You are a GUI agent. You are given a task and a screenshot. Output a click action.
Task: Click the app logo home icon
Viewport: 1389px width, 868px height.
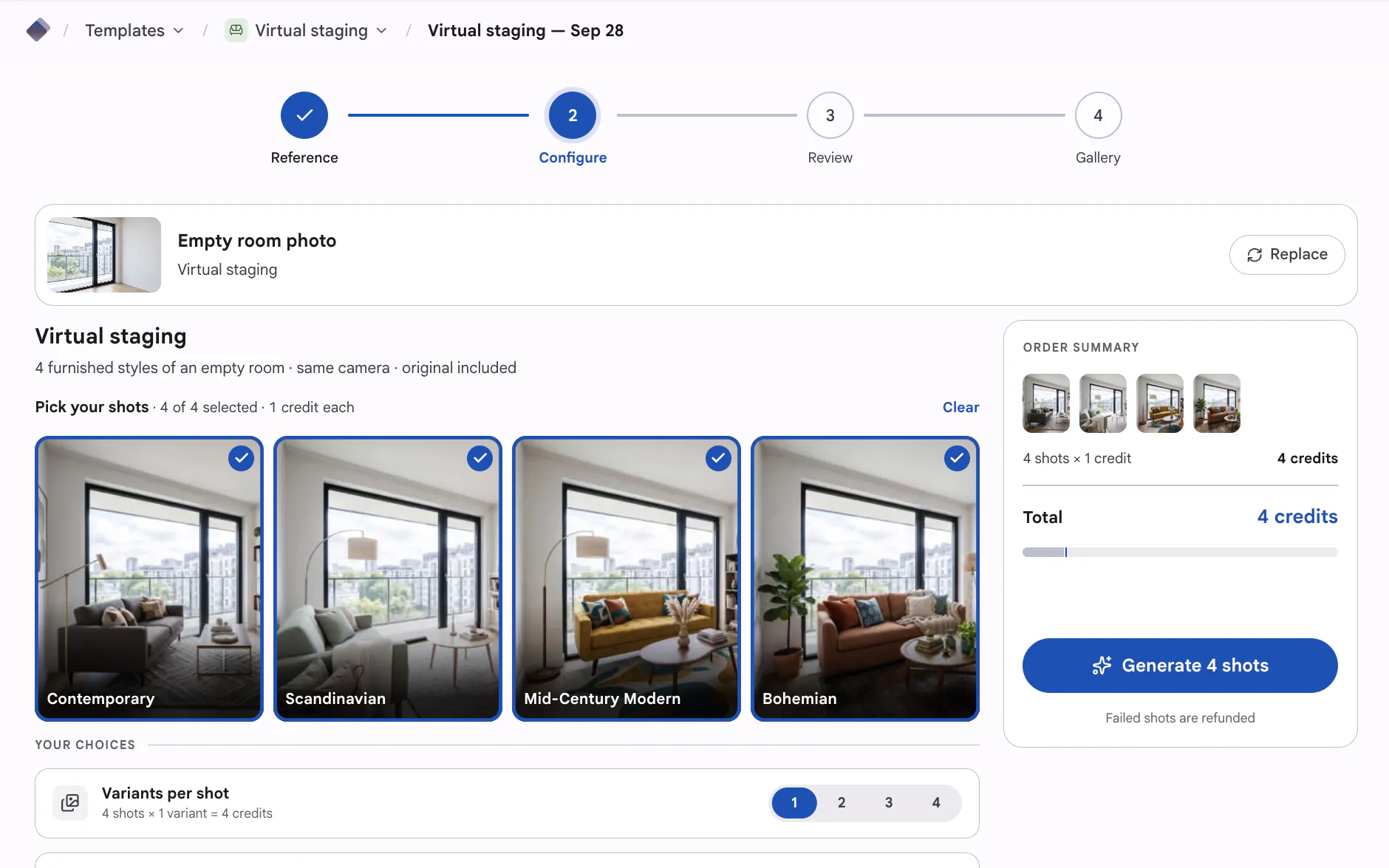pyautogui.click(x=38, y=30)
